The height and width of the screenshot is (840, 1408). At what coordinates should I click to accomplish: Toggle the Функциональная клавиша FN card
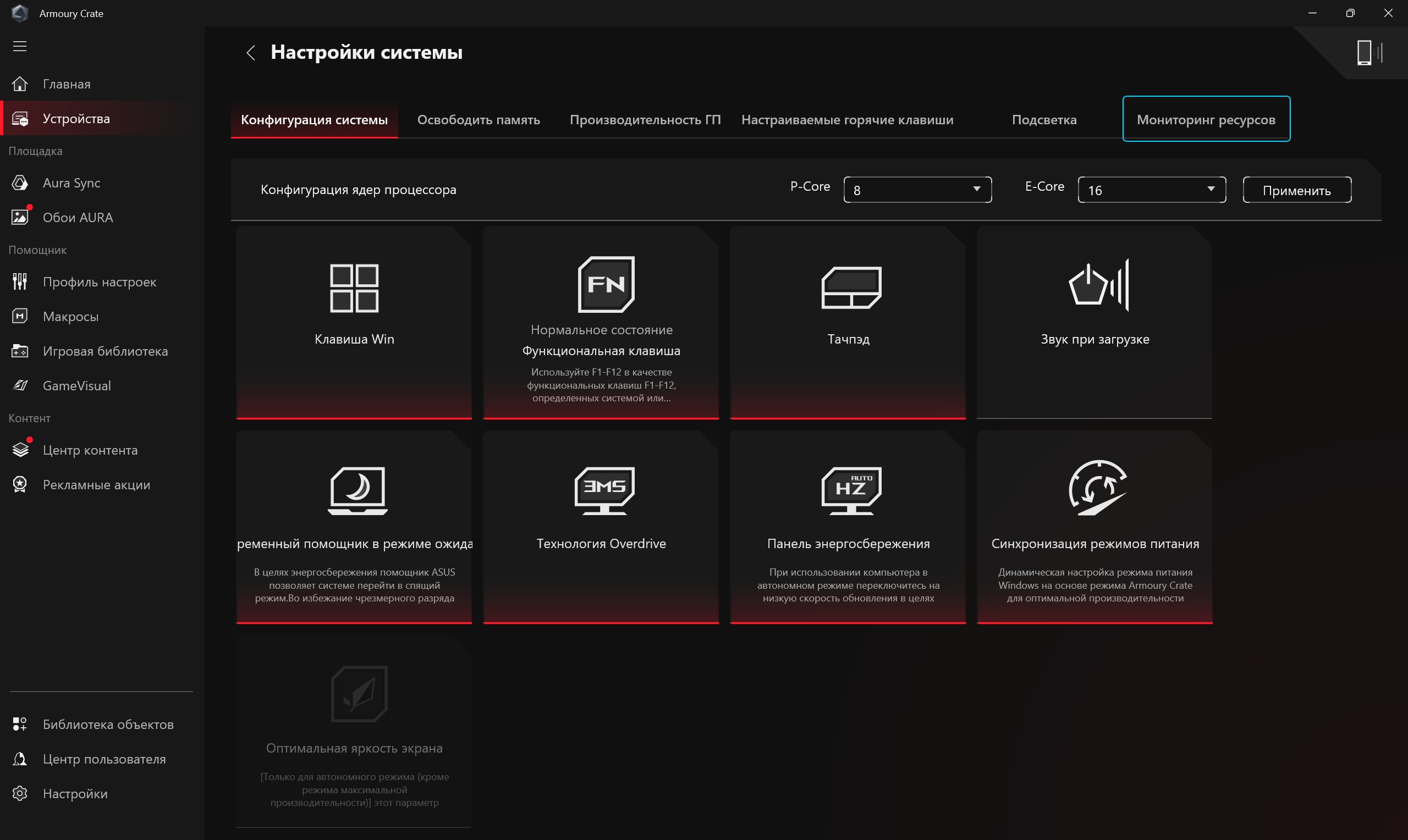(601, 323)
